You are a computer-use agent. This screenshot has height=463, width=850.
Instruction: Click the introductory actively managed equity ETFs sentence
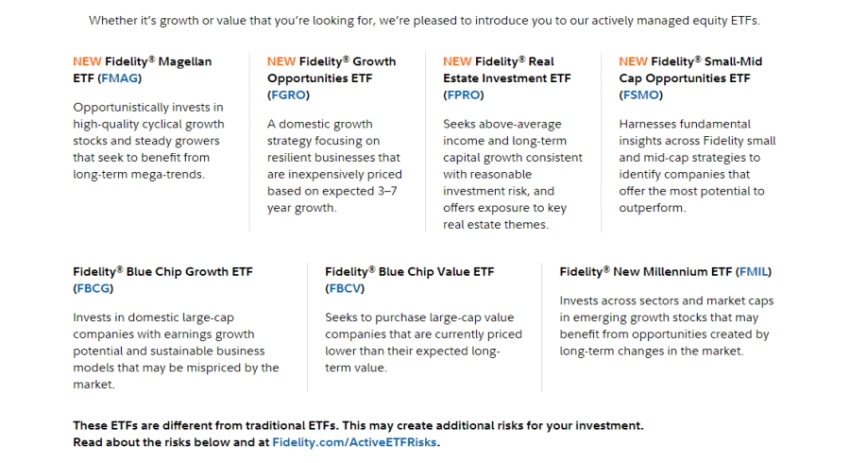[424, 21]
